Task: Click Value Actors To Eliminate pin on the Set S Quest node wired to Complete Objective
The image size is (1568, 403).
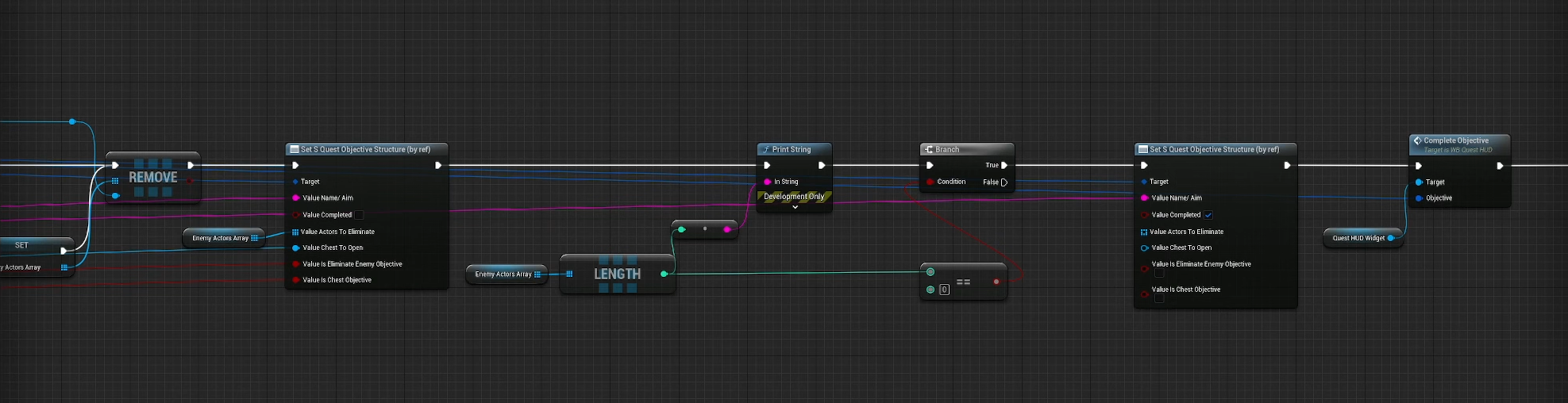Action: (x=1144, y=232)
